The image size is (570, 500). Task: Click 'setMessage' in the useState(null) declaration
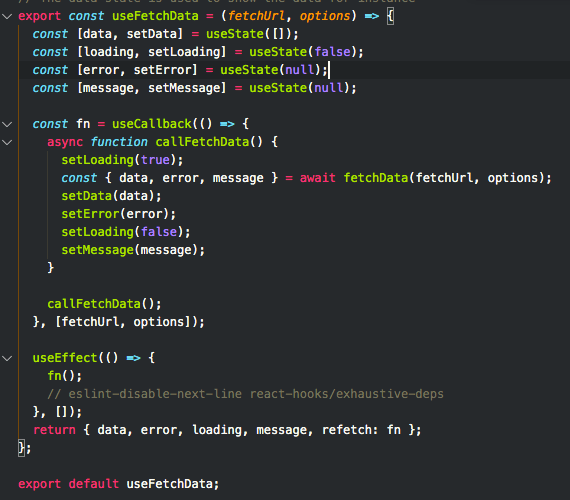pyautogui.click(x=184, y=88)
